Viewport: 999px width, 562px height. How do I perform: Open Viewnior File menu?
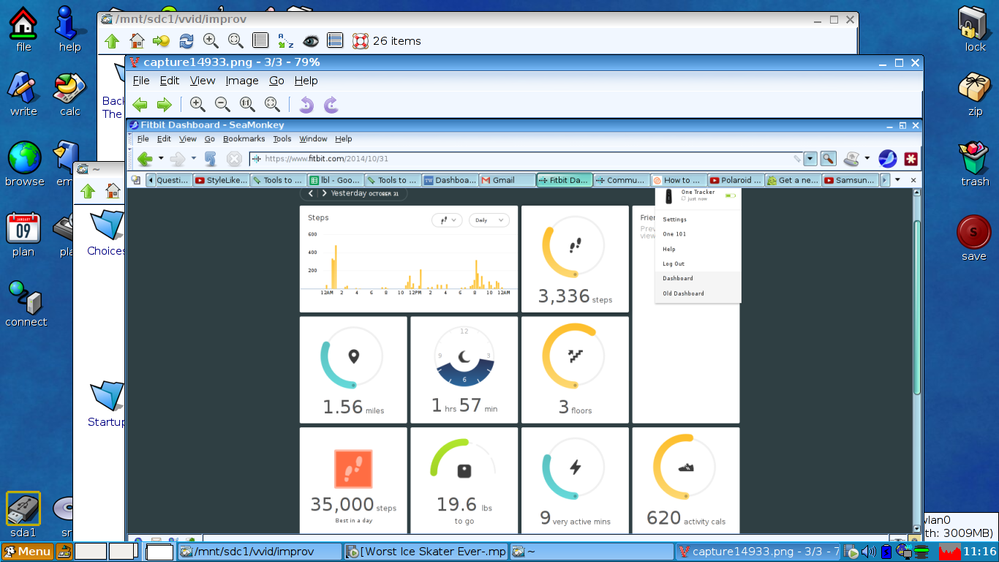(141, 81)
